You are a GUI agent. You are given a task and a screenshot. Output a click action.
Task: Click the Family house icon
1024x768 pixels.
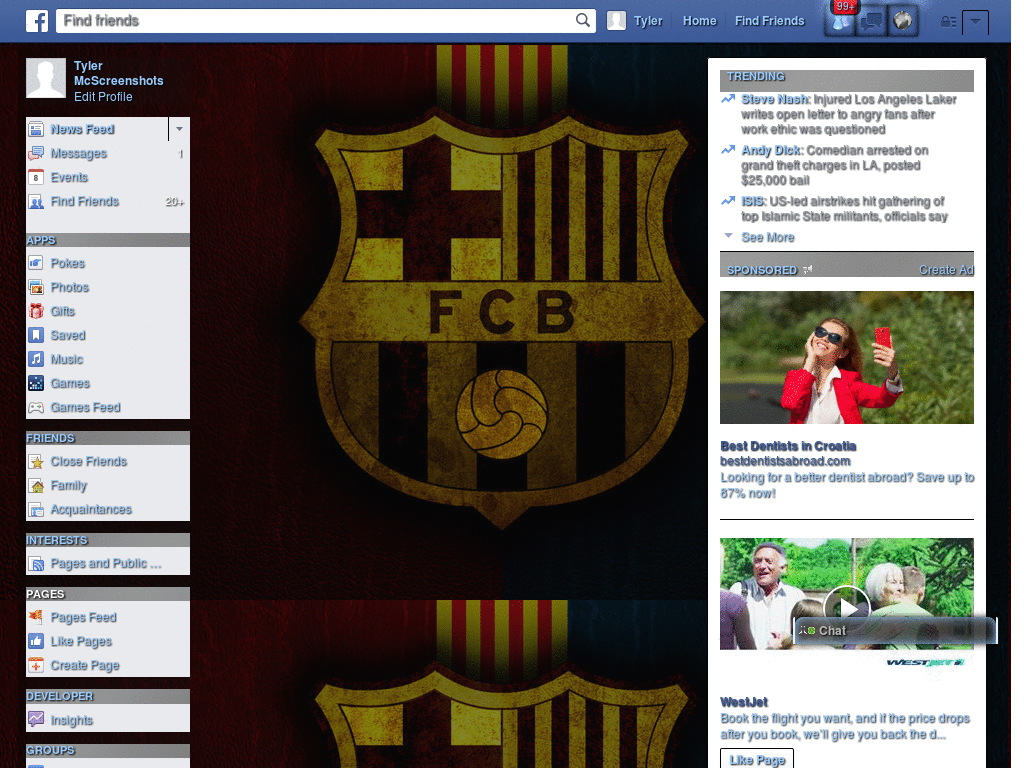coord(36,486)
